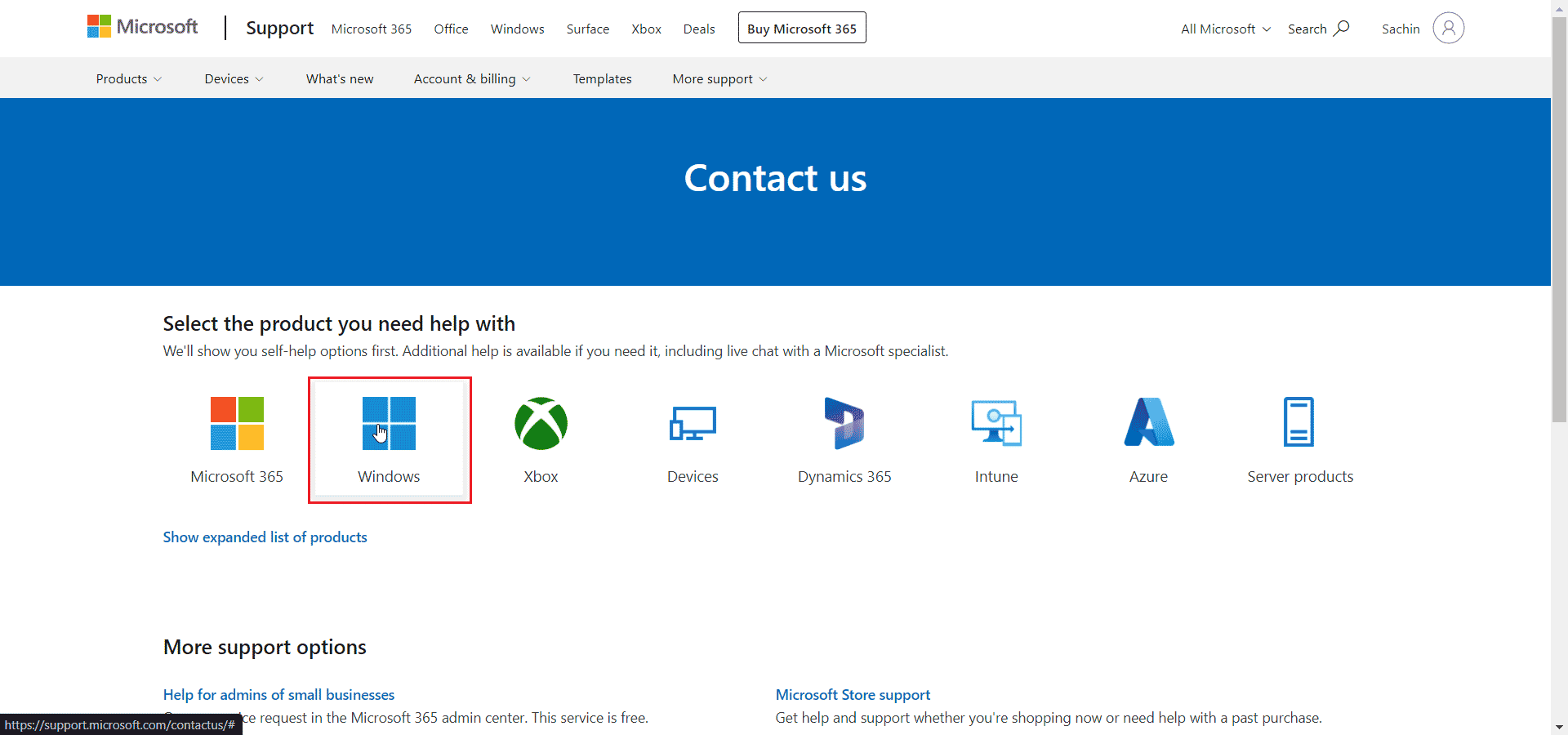
Task: Go to the Windows top nav link
Action: tap(517, 29)
